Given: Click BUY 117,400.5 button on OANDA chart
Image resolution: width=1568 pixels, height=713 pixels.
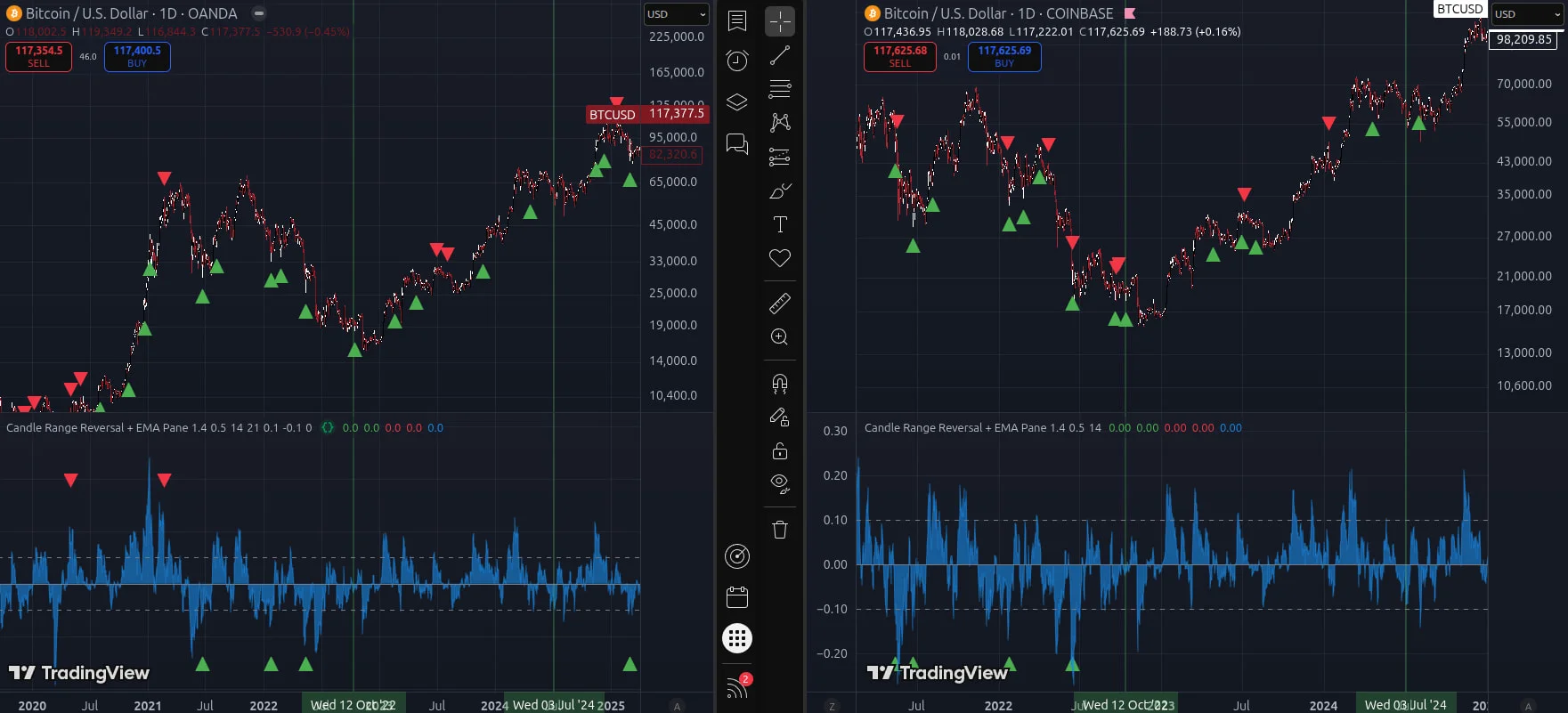Looking at the screenshot, I should tap(137, 56).
